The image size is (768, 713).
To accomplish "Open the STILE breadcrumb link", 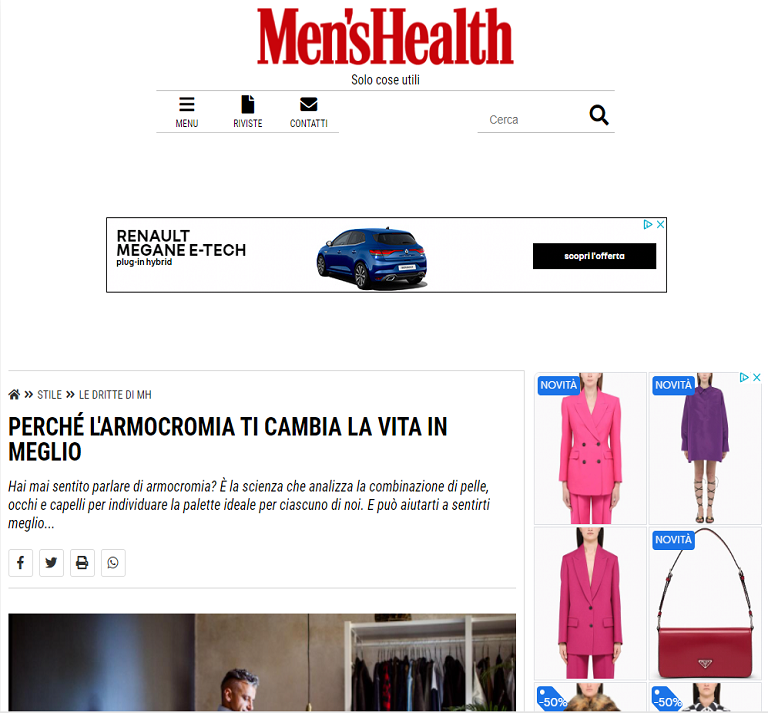I will point(49,395).
